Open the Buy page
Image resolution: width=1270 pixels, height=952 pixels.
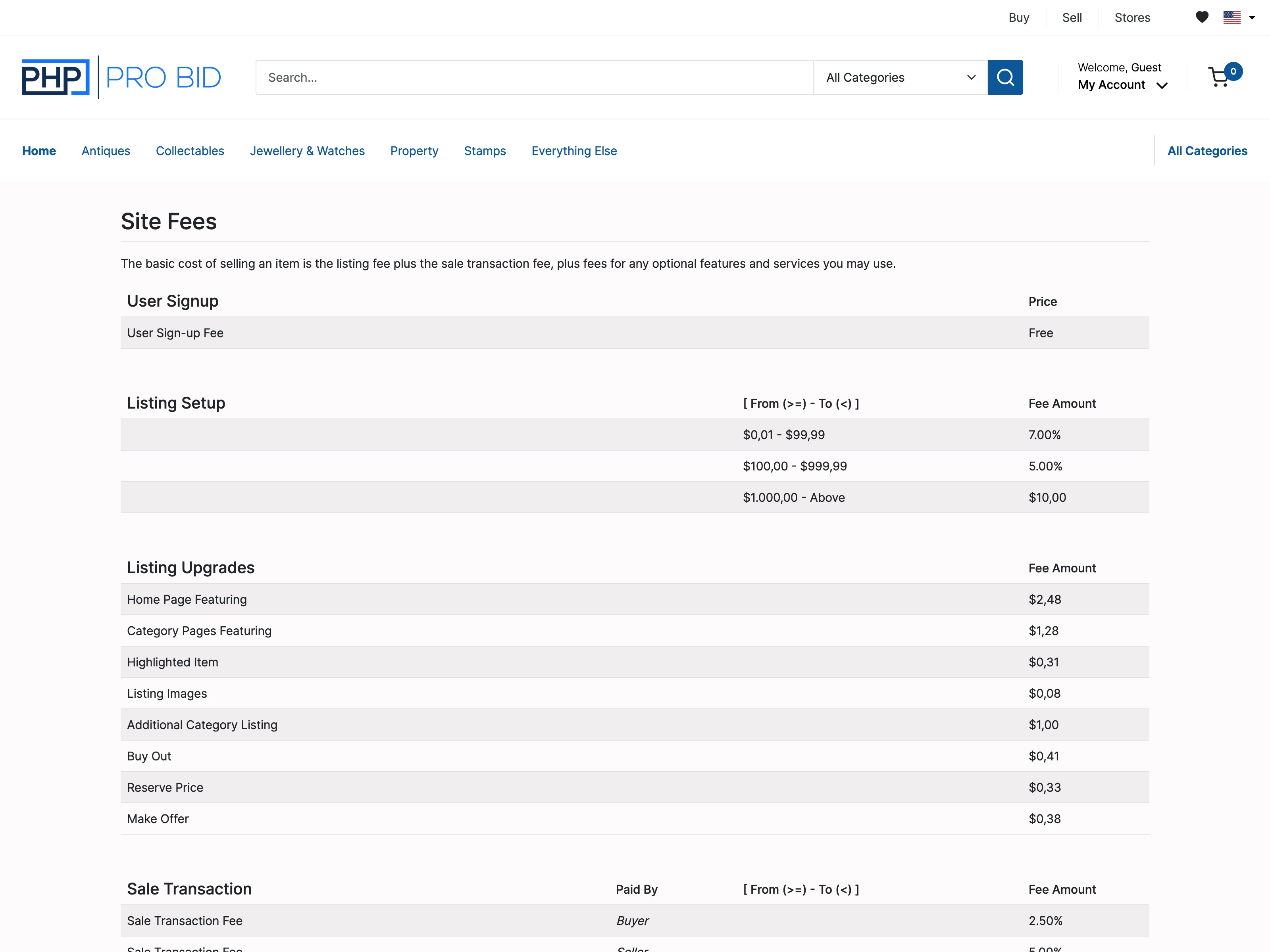(x=1019, y=17)
